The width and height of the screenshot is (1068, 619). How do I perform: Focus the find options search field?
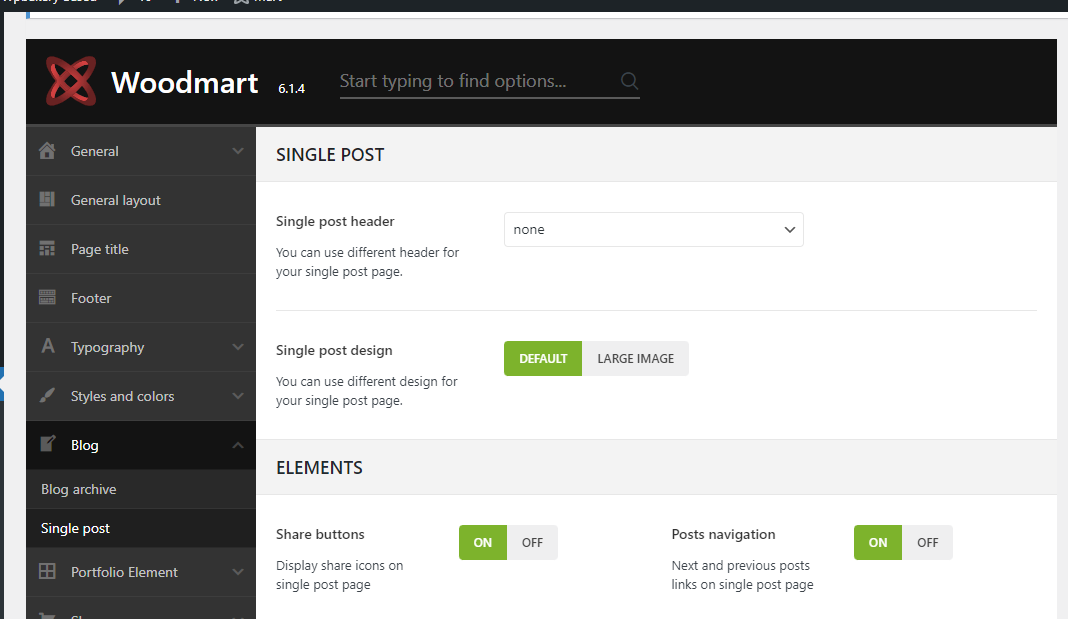[477, 81]
